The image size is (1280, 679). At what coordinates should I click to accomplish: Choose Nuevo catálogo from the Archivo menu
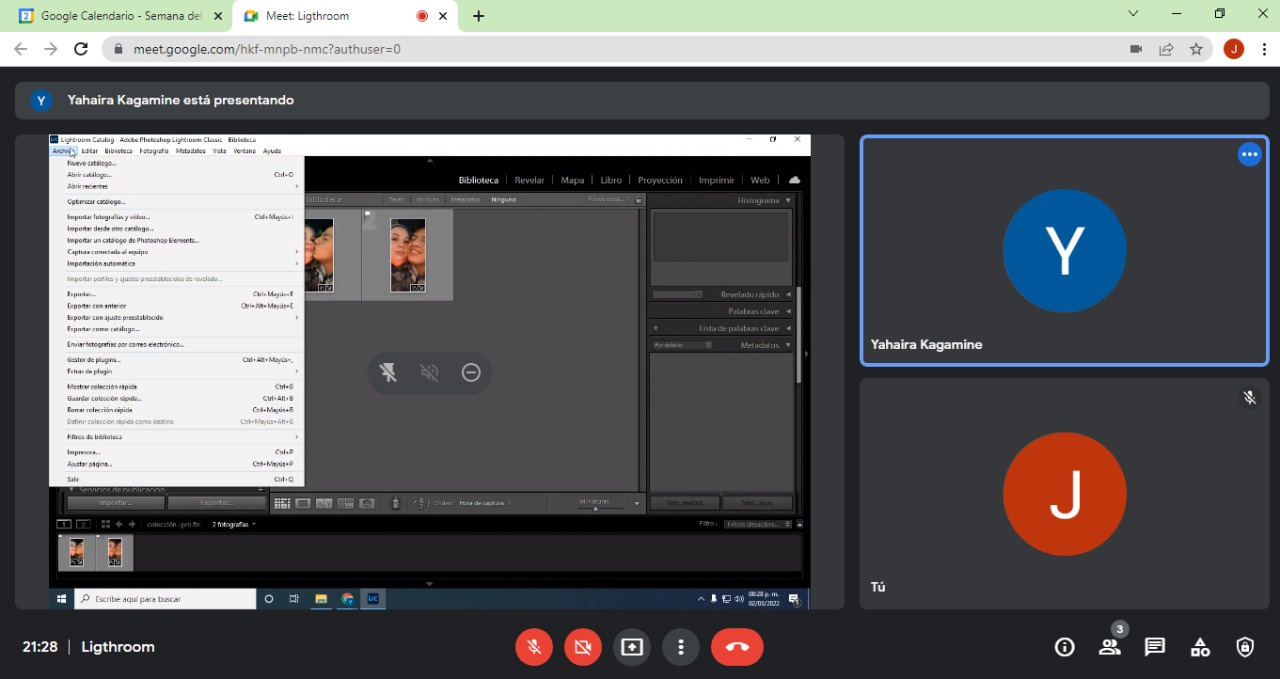pos(177,163)
